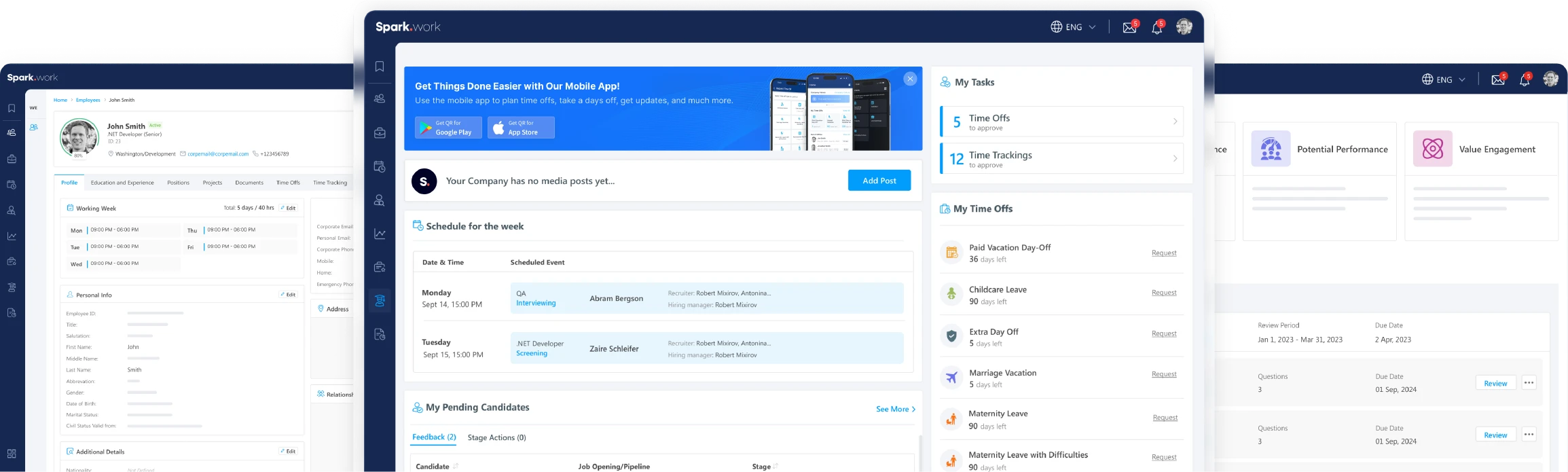Open the mail icon in center header
Screen dimensions: 1568x472
coord(1129,27)
